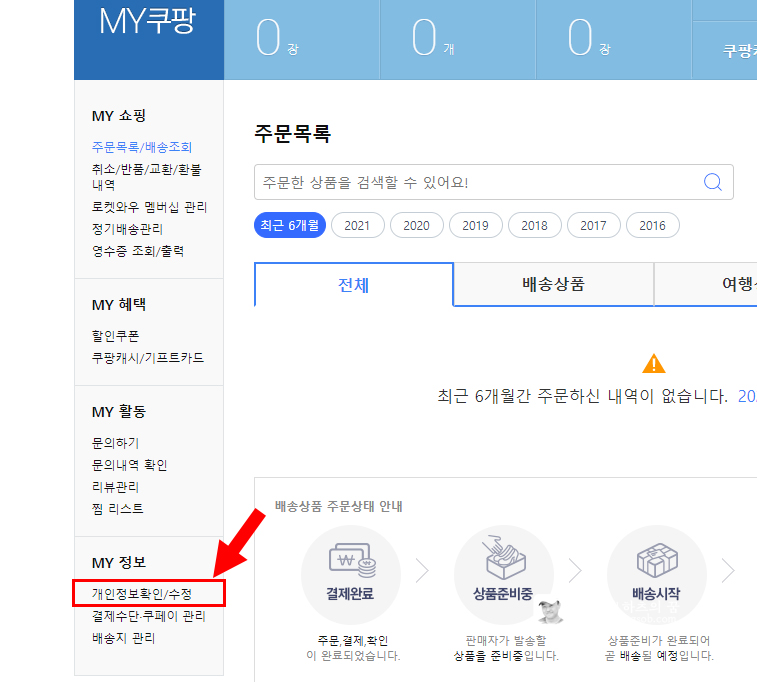
Task: Open 결제수단·쿠페이 관리 link
Action: 149,616
